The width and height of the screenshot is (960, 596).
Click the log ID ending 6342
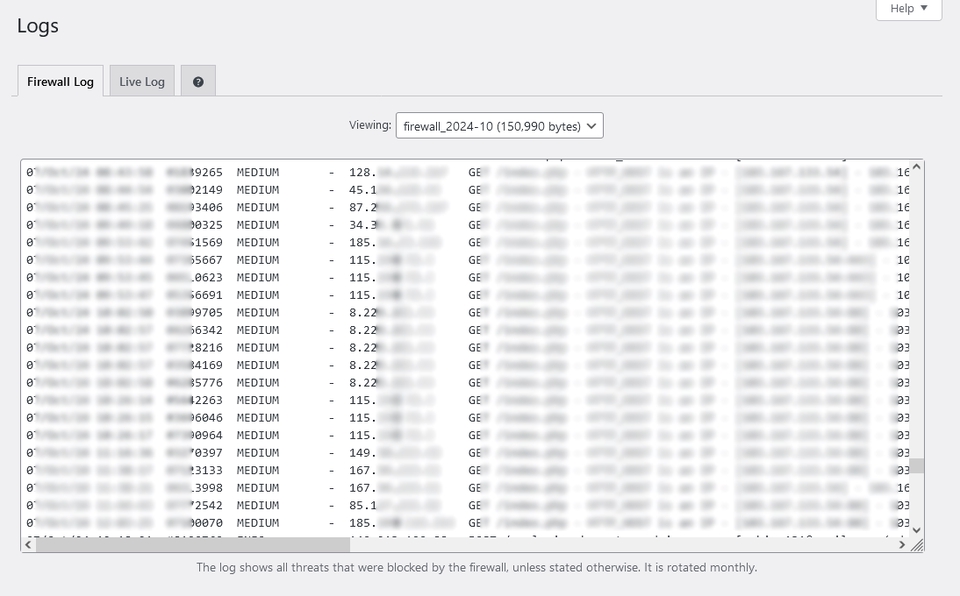pos(195,330)
